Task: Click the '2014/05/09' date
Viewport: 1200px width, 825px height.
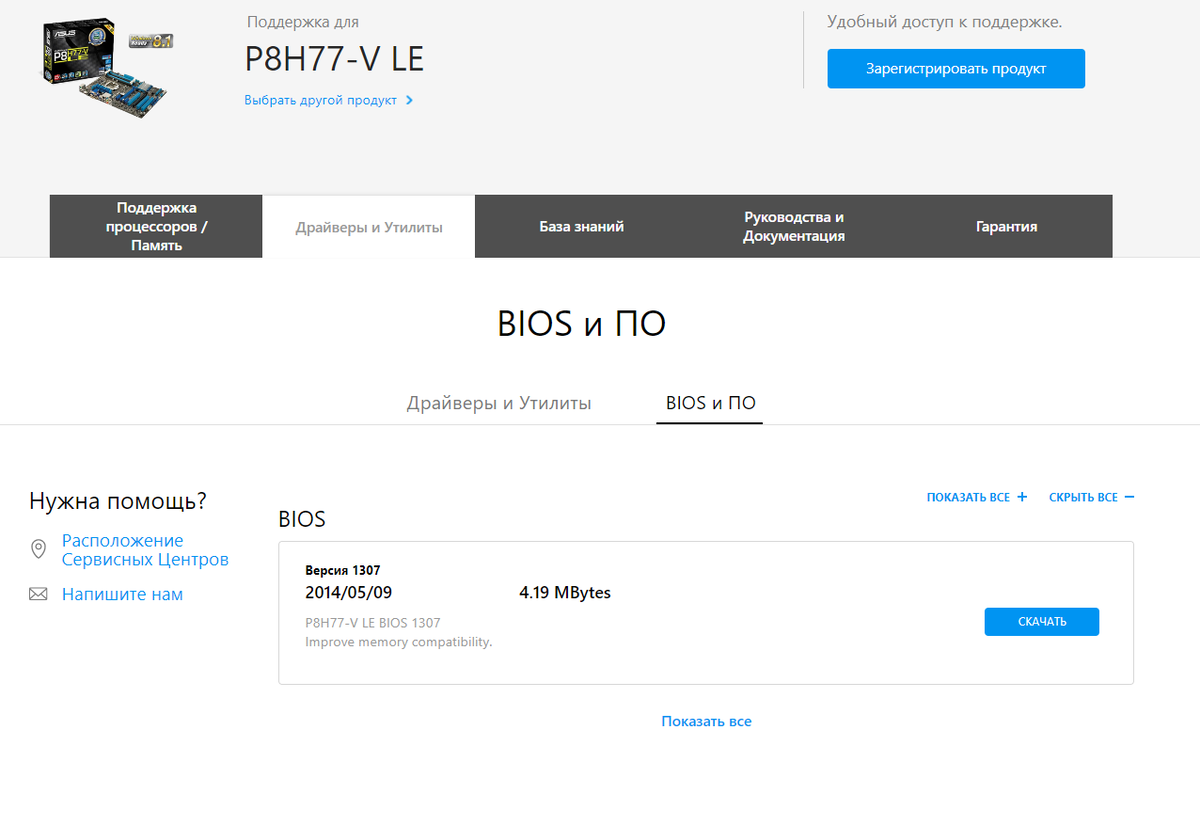Action: click(349, 593)
